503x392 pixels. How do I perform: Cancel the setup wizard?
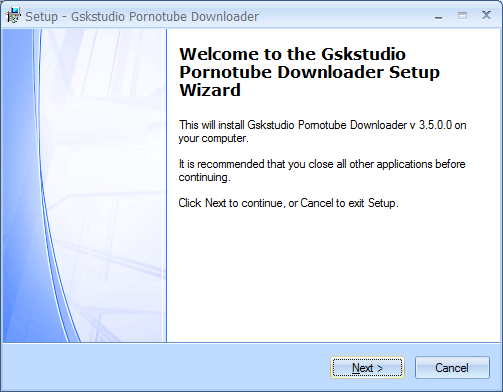tap(452, 368)
